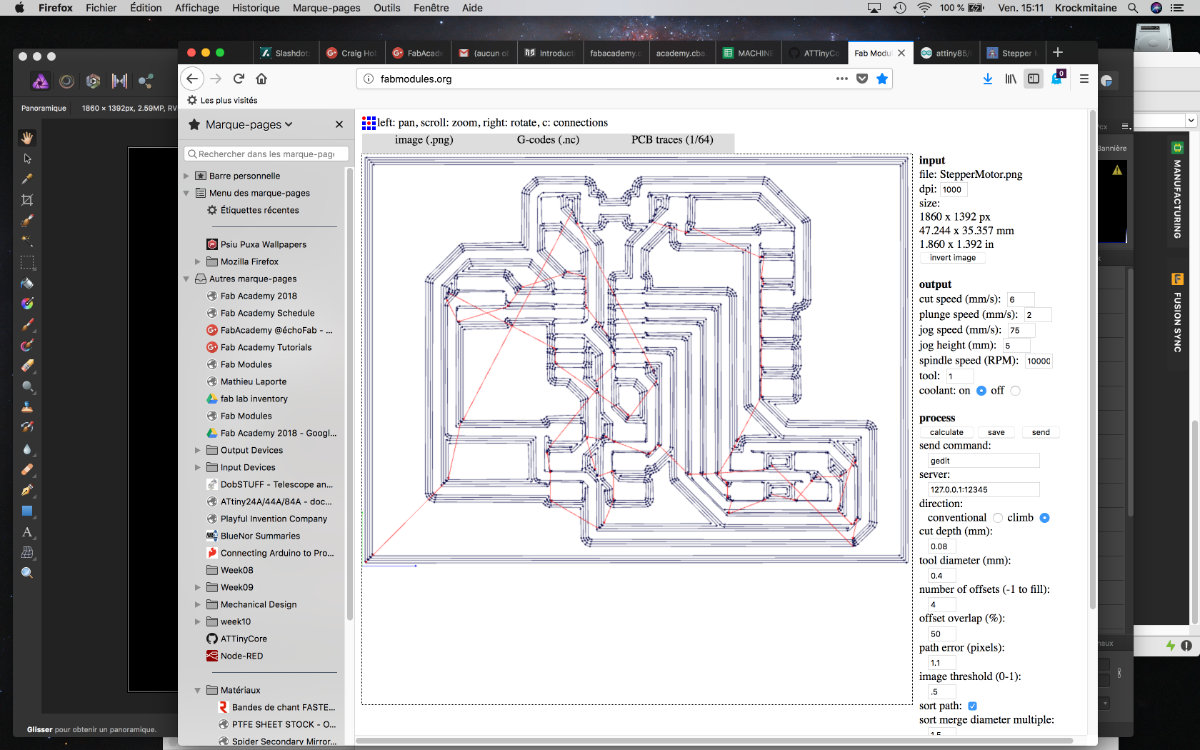This screenshot has height=750, width=1200.
Task: Expand the Mechanical Design folder
Action: [x=198, y=604]
